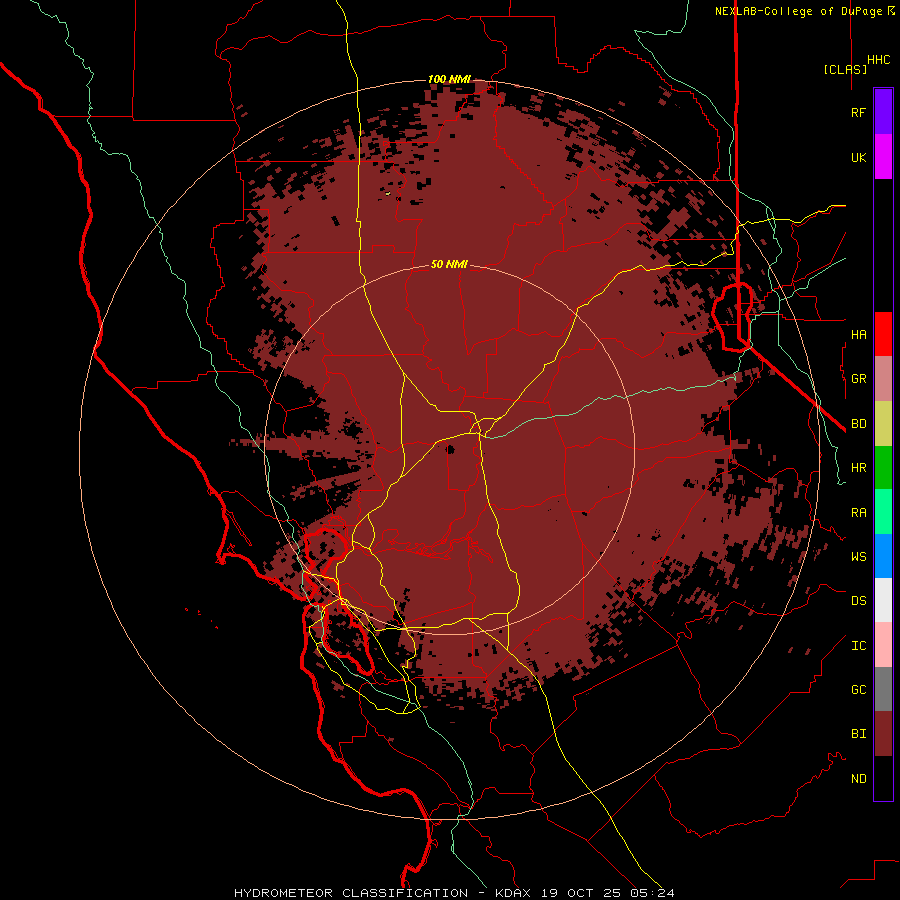Click the DS white legend swatch

point(883,600)
